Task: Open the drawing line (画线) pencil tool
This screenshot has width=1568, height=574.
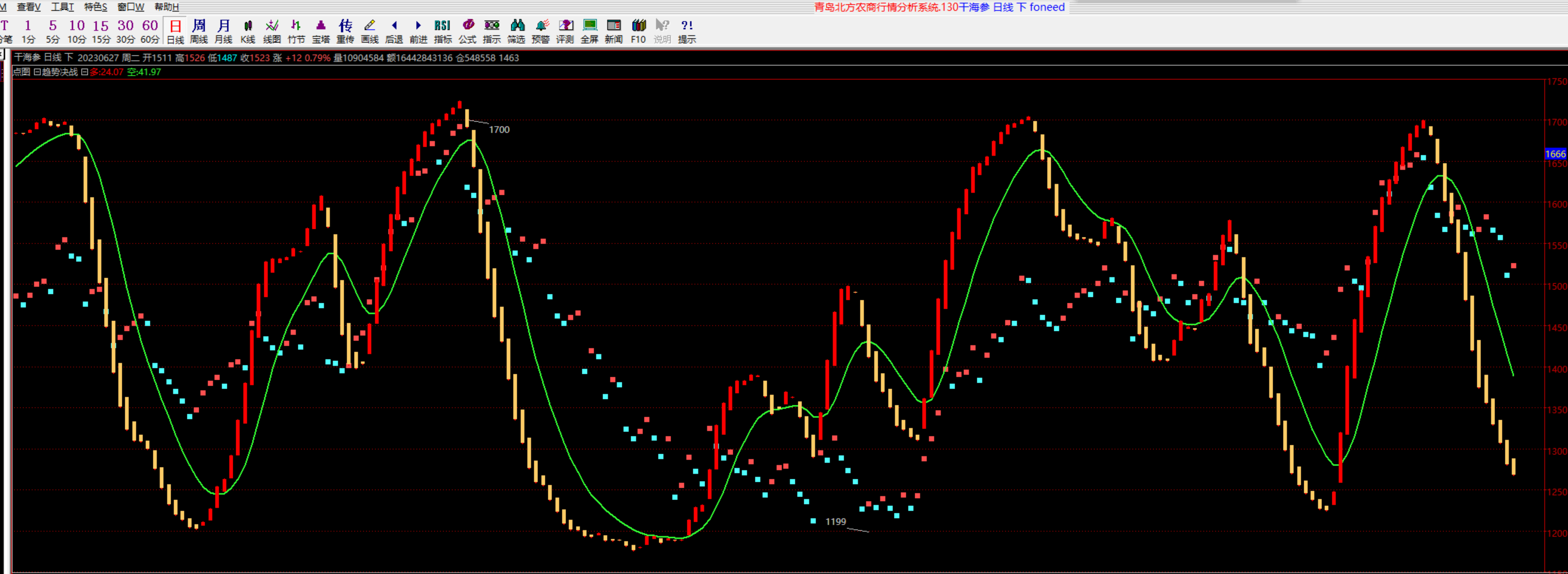Action: click(x=369, y=31)
